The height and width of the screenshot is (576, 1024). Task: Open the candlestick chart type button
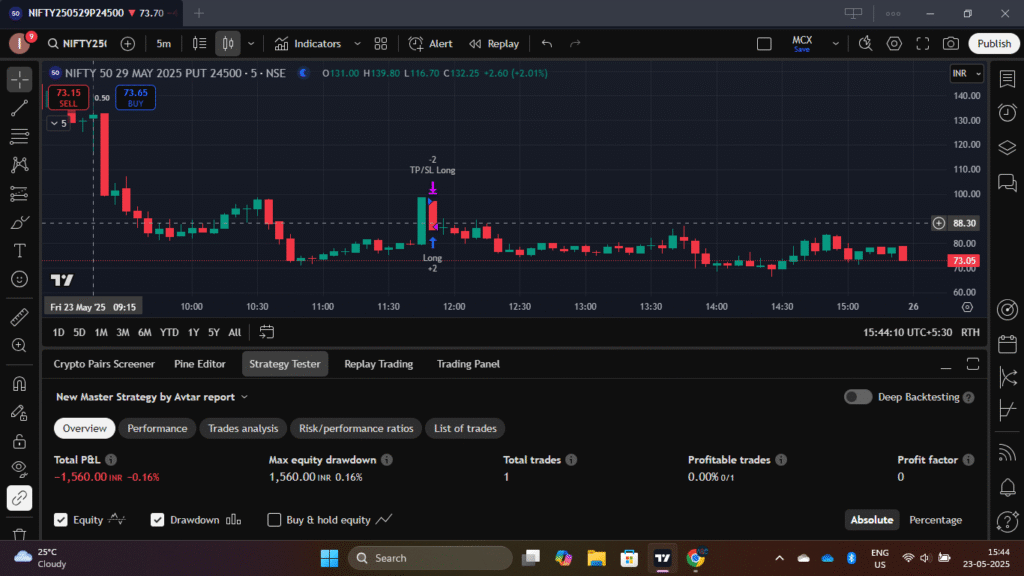pos(228,44)
